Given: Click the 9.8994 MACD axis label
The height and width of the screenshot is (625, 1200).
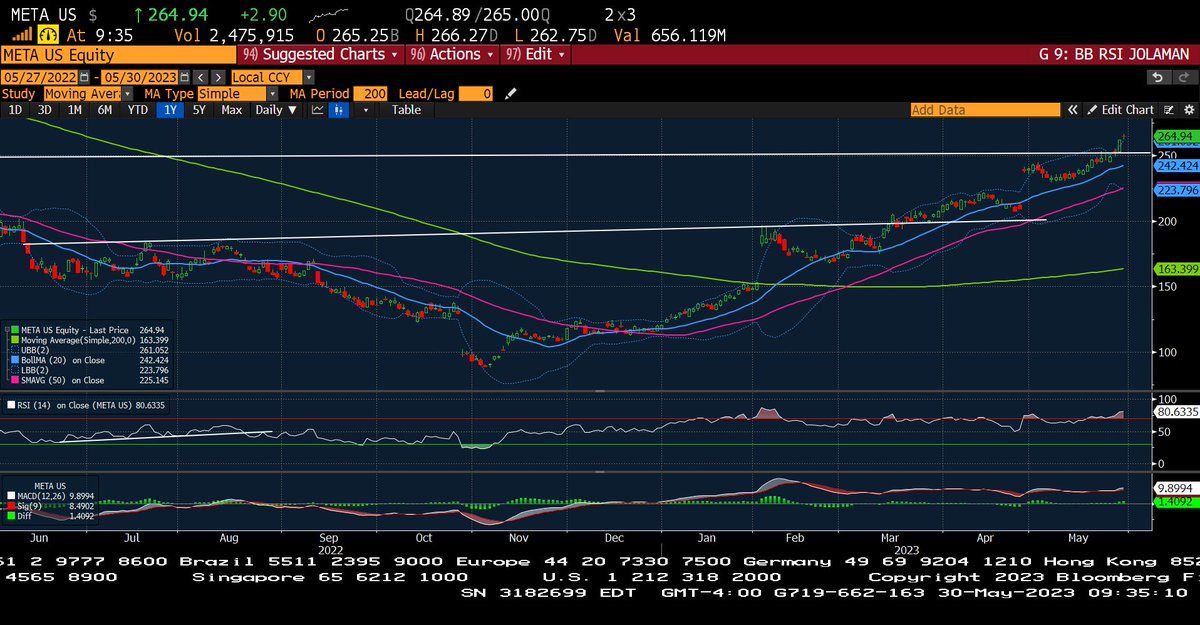Looking at the screenshot, I should click(1175, 489).
